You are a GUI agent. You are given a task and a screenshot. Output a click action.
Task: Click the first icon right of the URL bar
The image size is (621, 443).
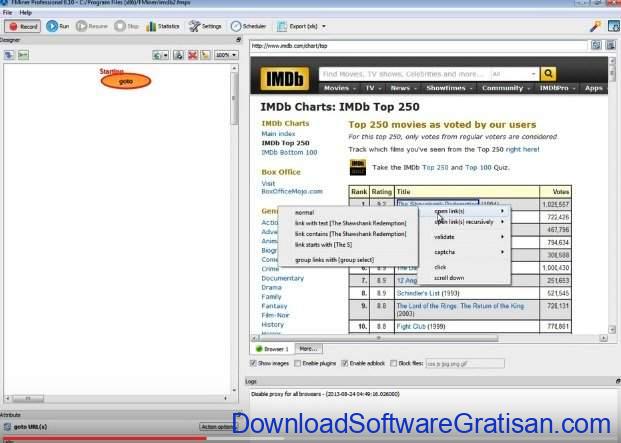[x=596, y=45]
